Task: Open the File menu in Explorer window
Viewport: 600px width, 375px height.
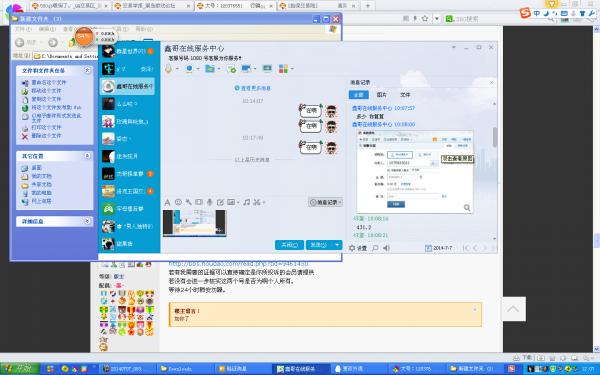Action: point(23,29)
